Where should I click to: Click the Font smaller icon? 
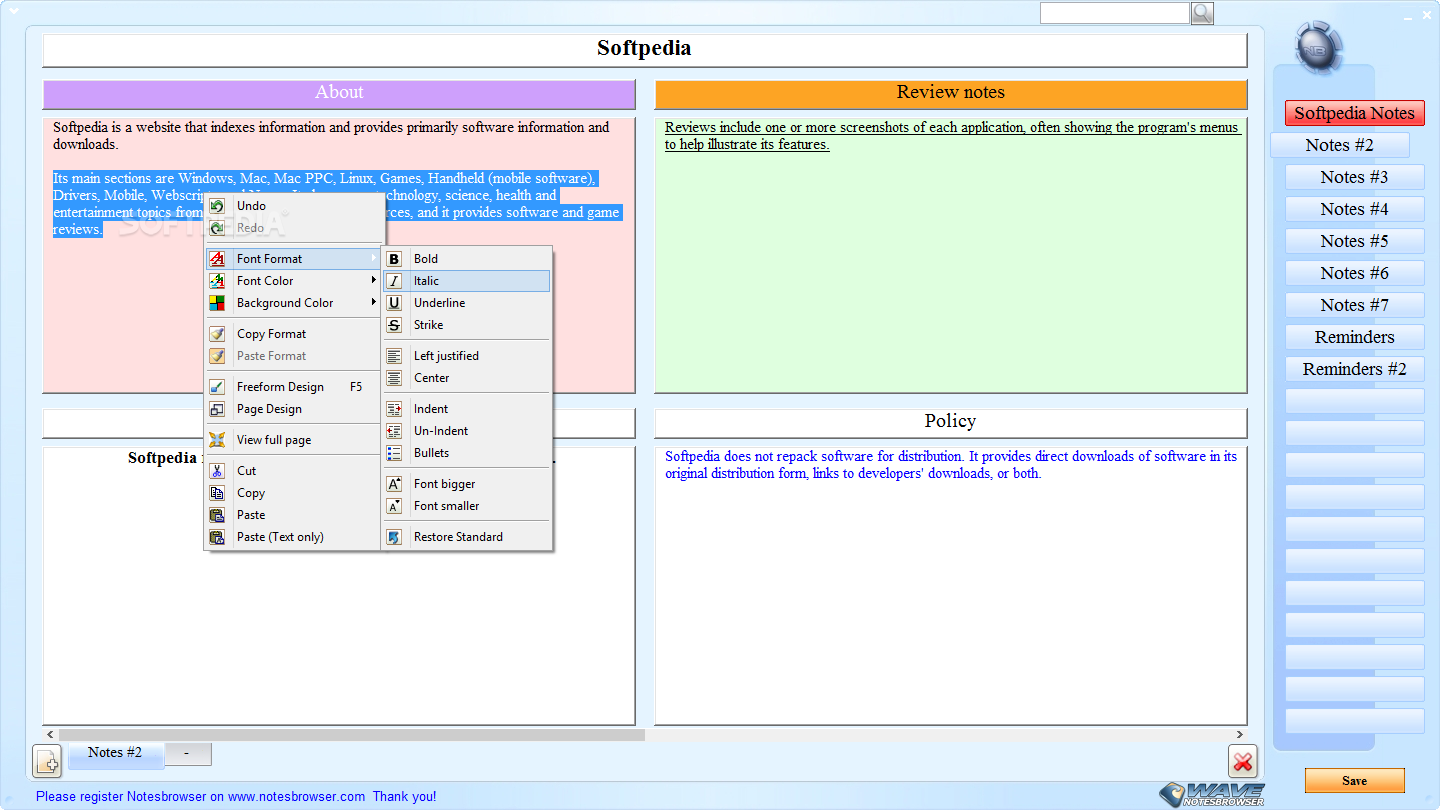point(394,505)
